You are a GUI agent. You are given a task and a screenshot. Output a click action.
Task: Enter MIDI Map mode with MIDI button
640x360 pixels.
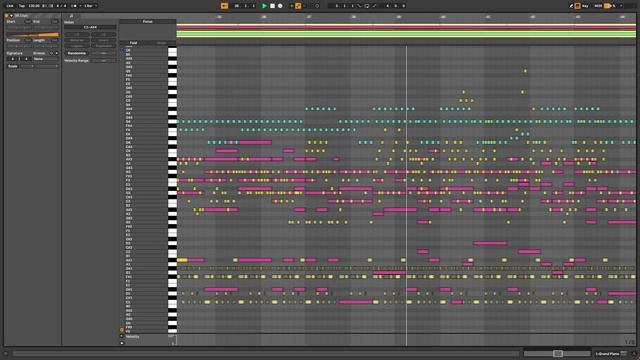(x=598, y=6)
